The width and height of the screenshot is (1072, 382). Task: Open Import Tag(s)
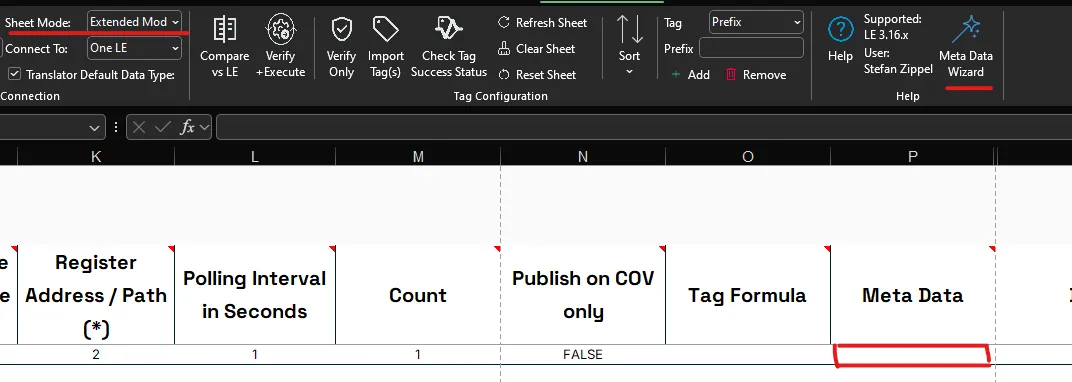(386, 45)
